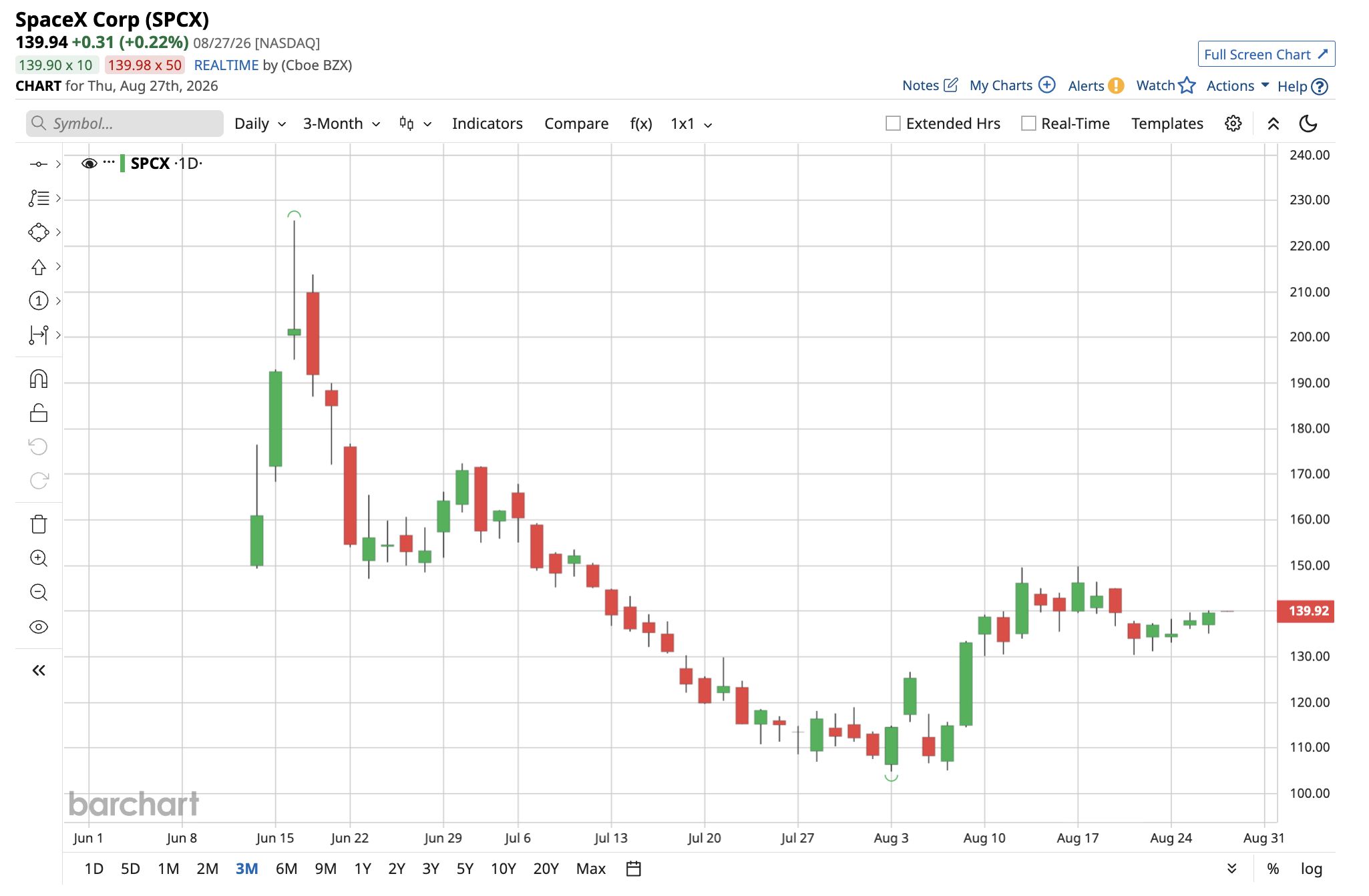This screenshot has width=1369, height=896.
Task: Toggle log scale mode
Action: pos(1312,869)
